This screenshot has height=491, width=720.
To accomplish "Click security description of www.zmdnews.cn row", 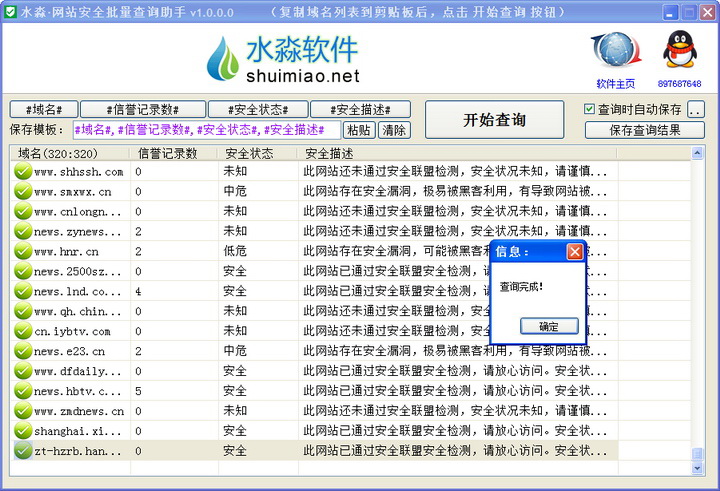I will [455, 411].
